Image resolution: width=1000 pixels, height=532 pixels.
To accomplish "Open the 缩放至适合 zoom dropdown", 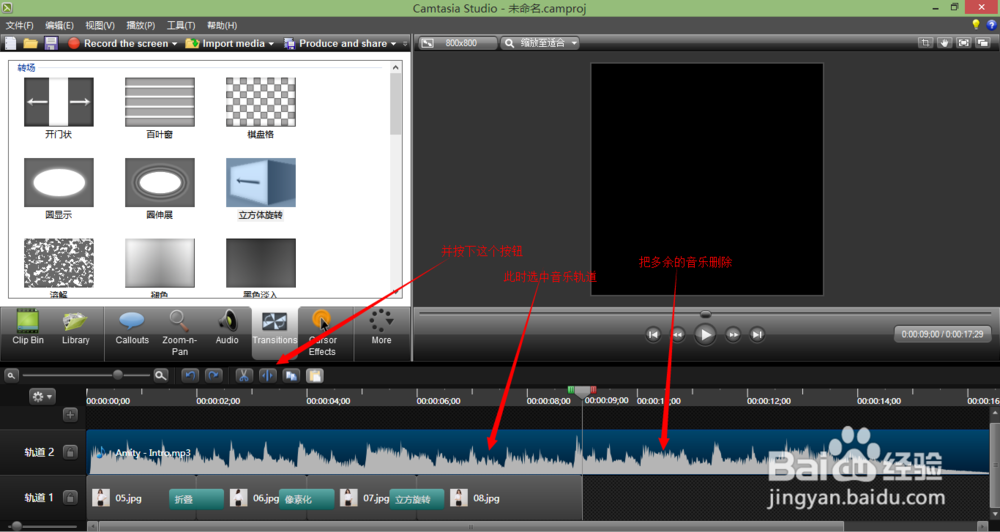I will (x=540, y=43).
